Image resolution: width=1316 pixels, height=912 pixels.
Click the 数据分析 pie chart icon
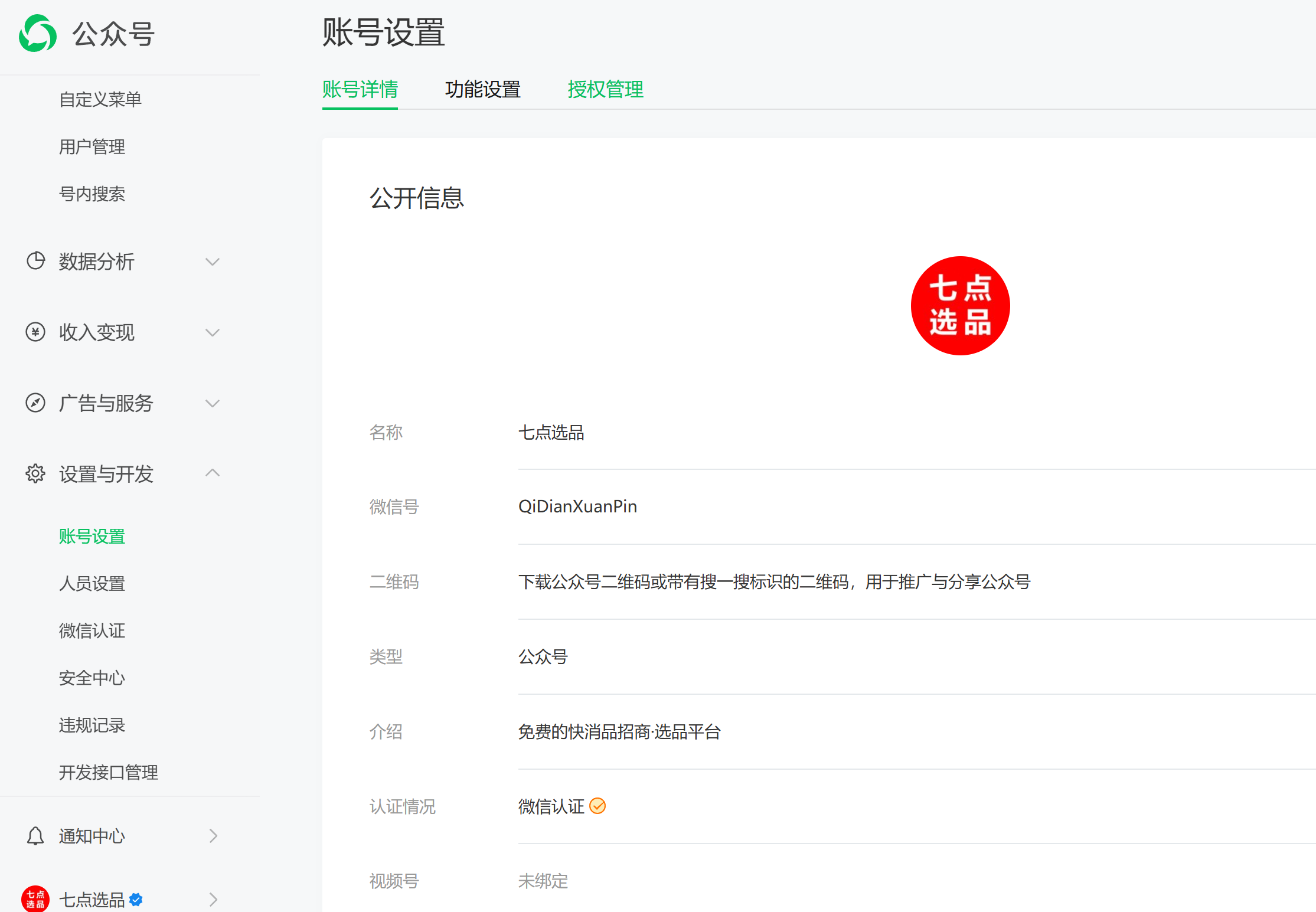[35, 261]
